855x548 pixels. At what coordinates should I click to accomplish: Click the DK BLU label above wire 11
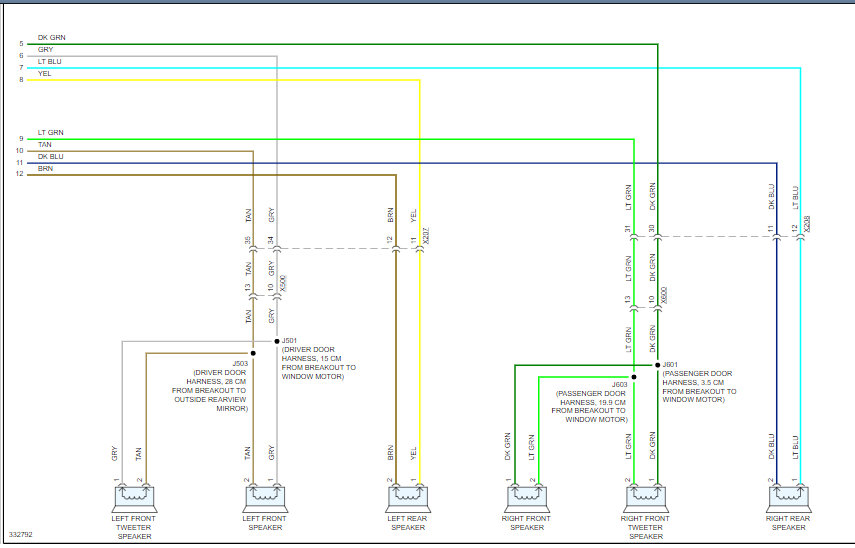coord(51,156)
